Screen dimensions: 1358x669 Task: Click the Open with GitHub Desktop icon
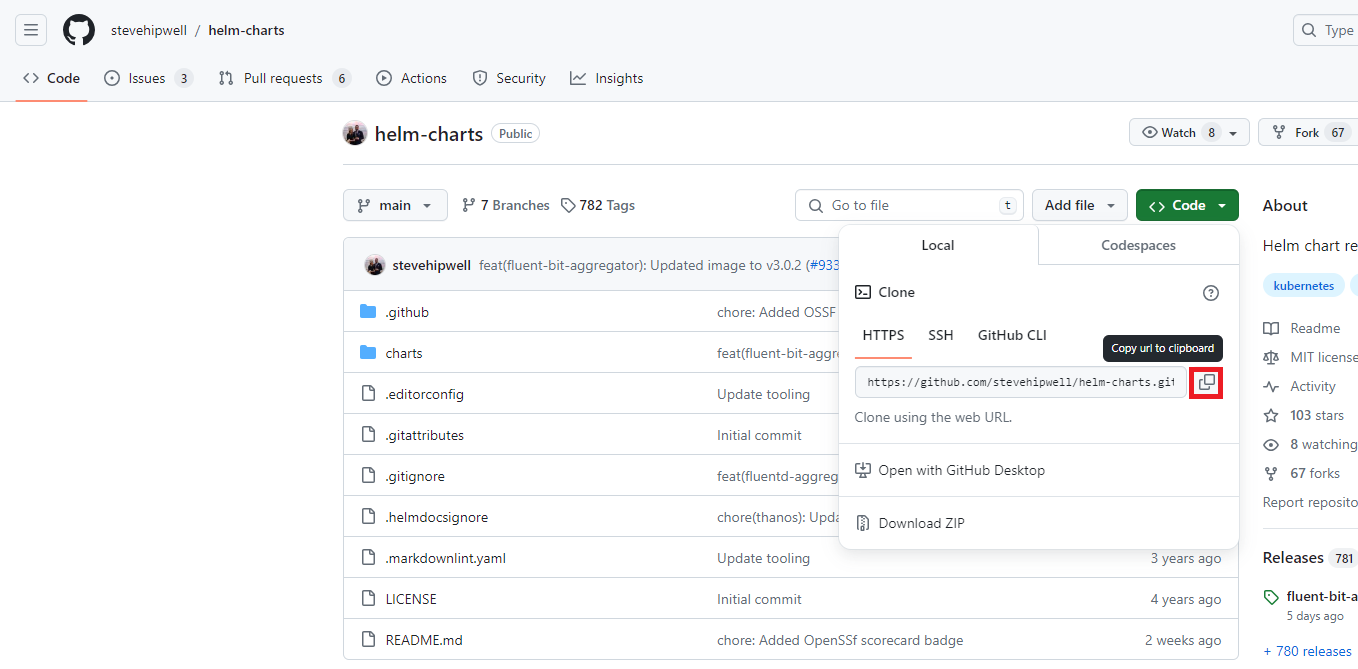(x=863, y=470)
